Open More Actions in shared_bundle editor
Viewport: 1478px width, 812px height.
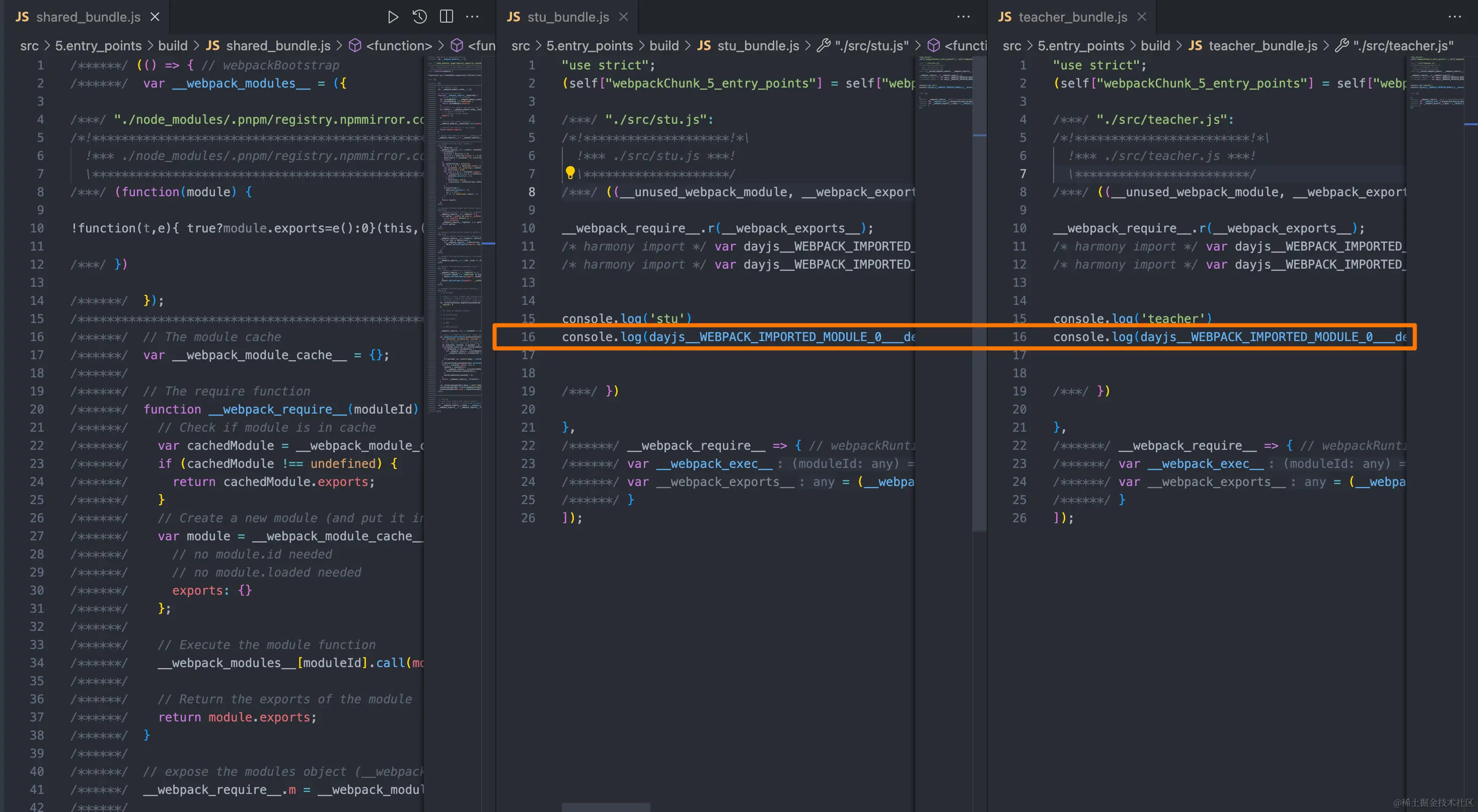[472, 17]
